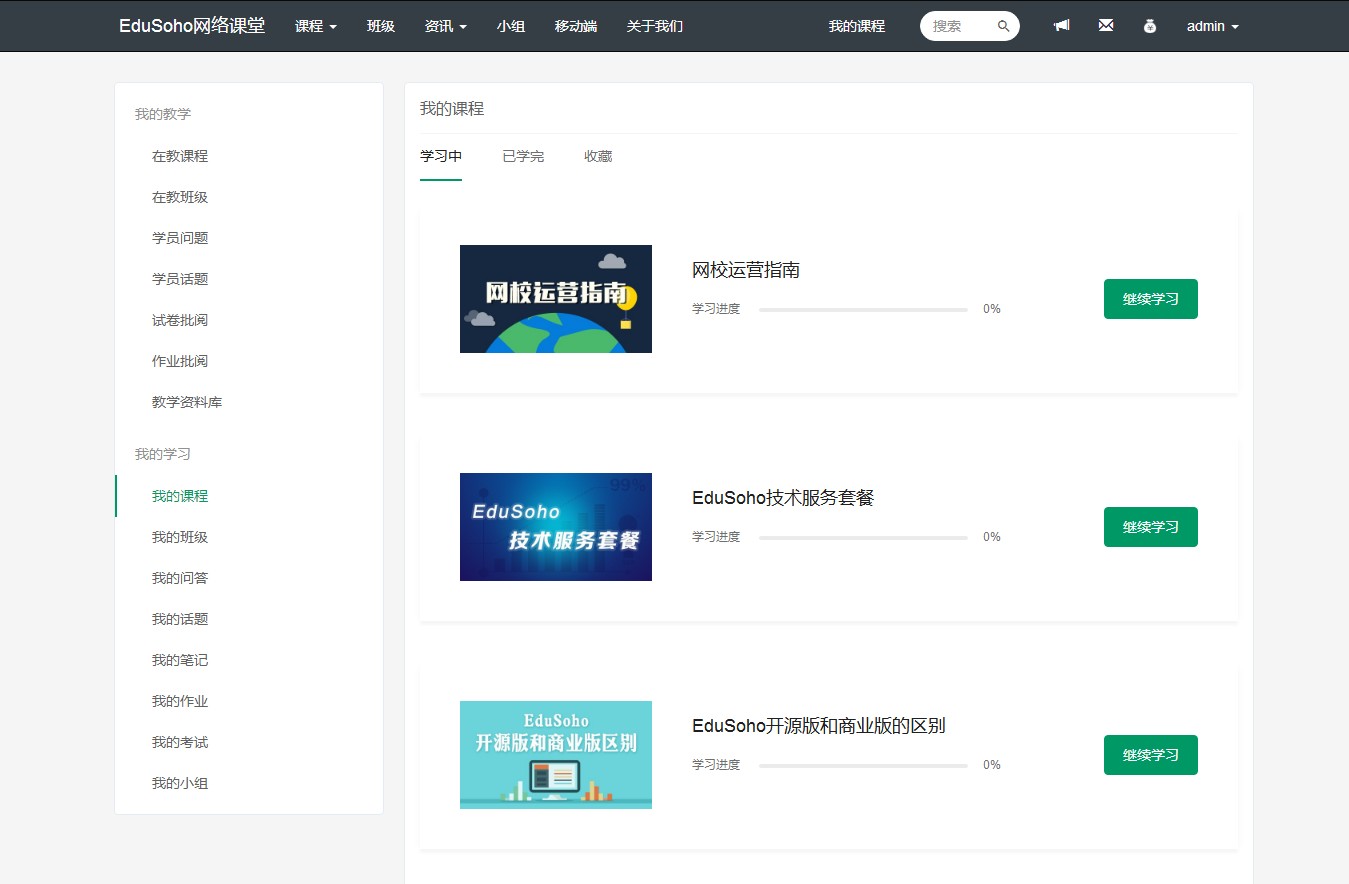Open the 收藏 tab
The image size is (1349, 884).
click(598, 156)
